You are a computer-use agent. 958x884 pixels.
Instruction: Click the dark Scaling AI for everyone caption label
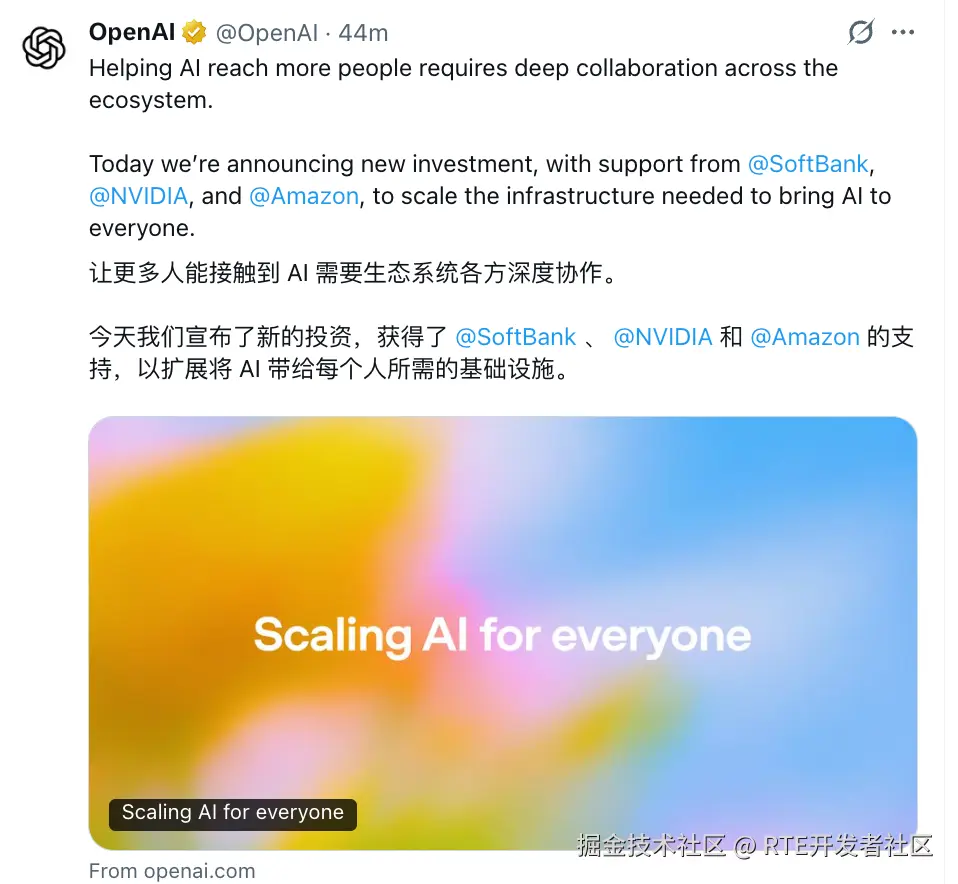coord(233,814)
